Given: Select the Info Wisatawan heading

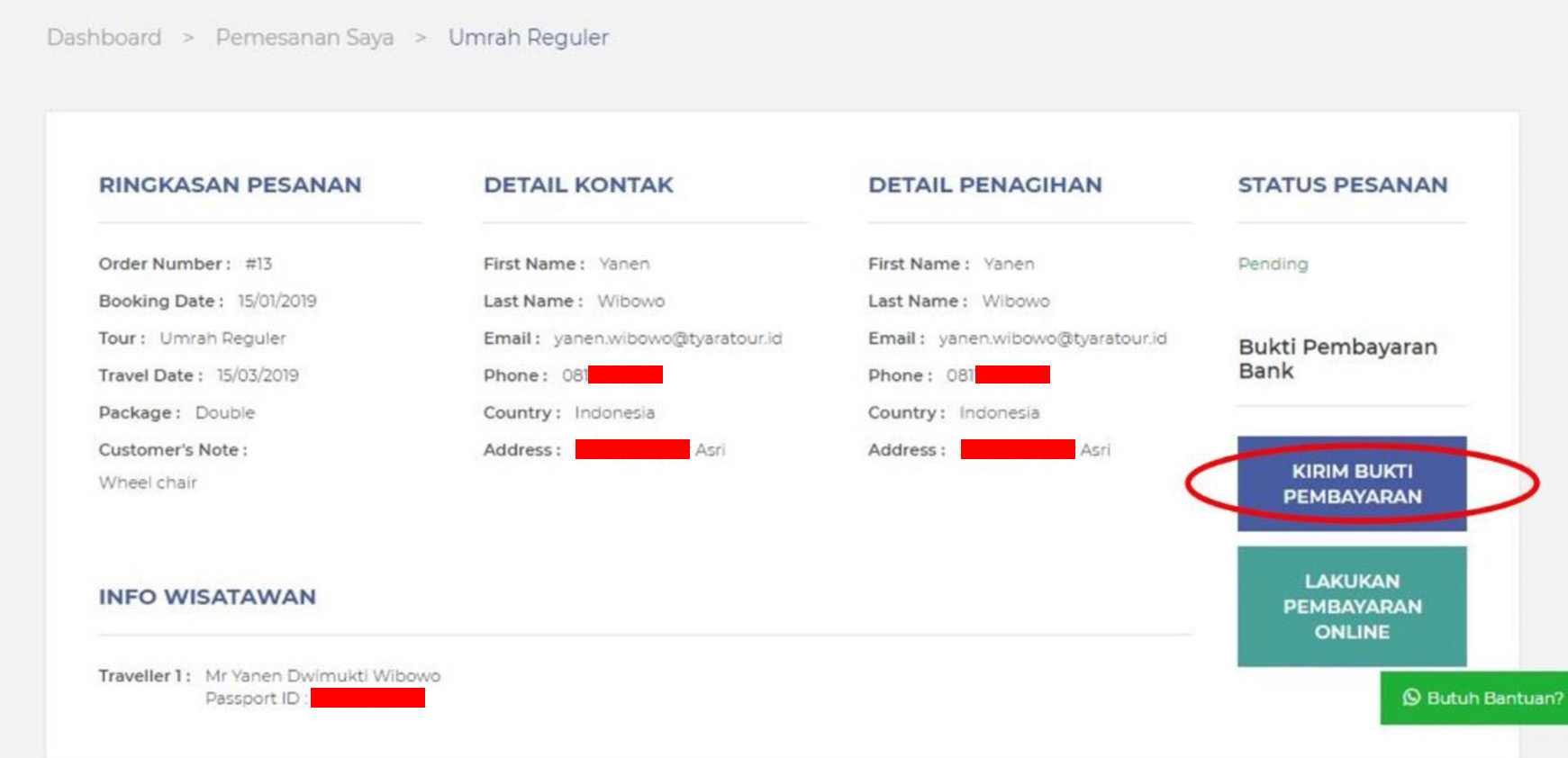Looking at the screenshot, I should (x=207, y=597).
